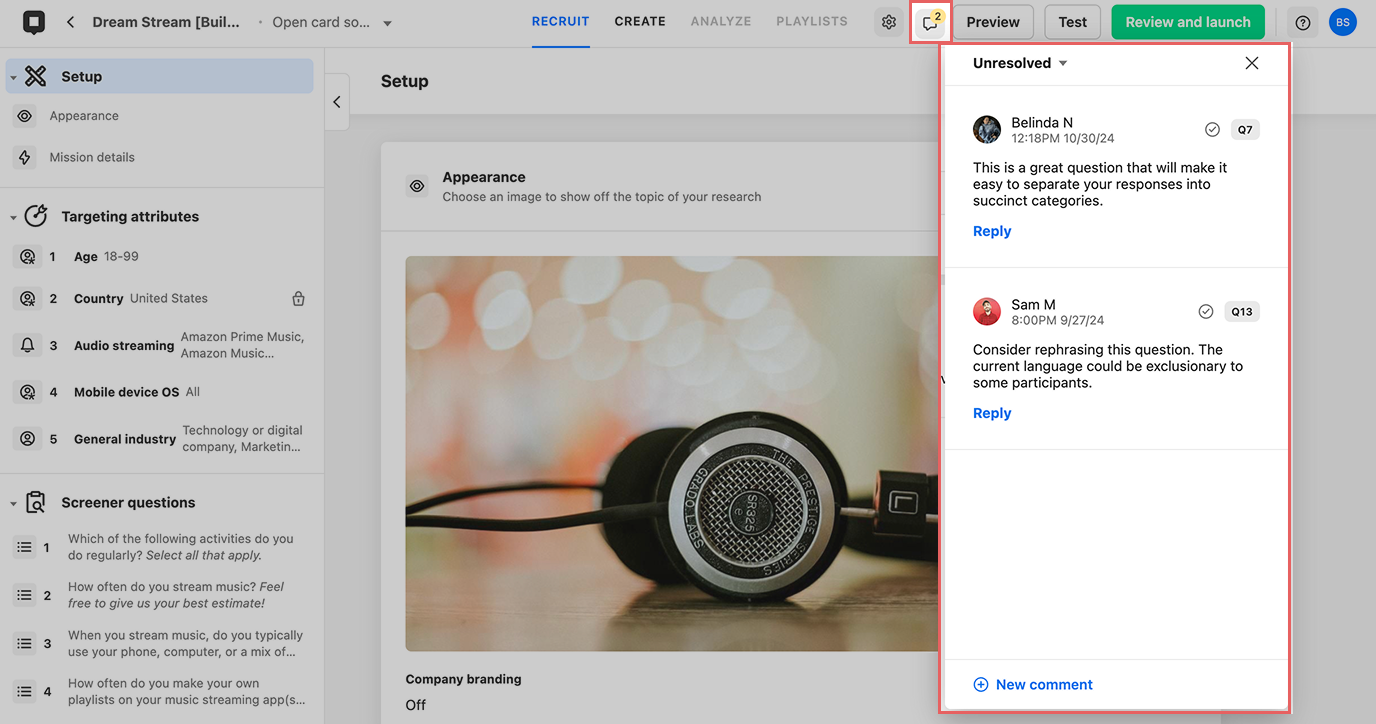Click the person icon beside Mobile device OS
The height and width of the screenshot is (724, 1376).
point(28,392)
